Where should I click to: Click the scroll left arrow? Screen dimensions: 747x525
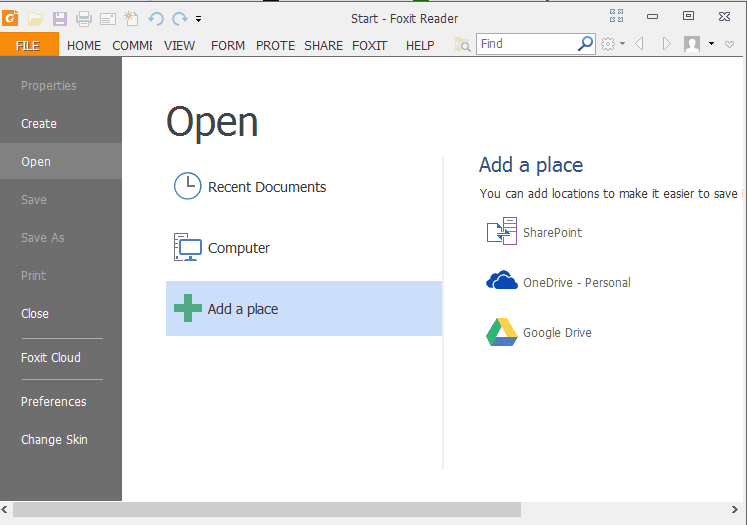[x=5, y=509]
